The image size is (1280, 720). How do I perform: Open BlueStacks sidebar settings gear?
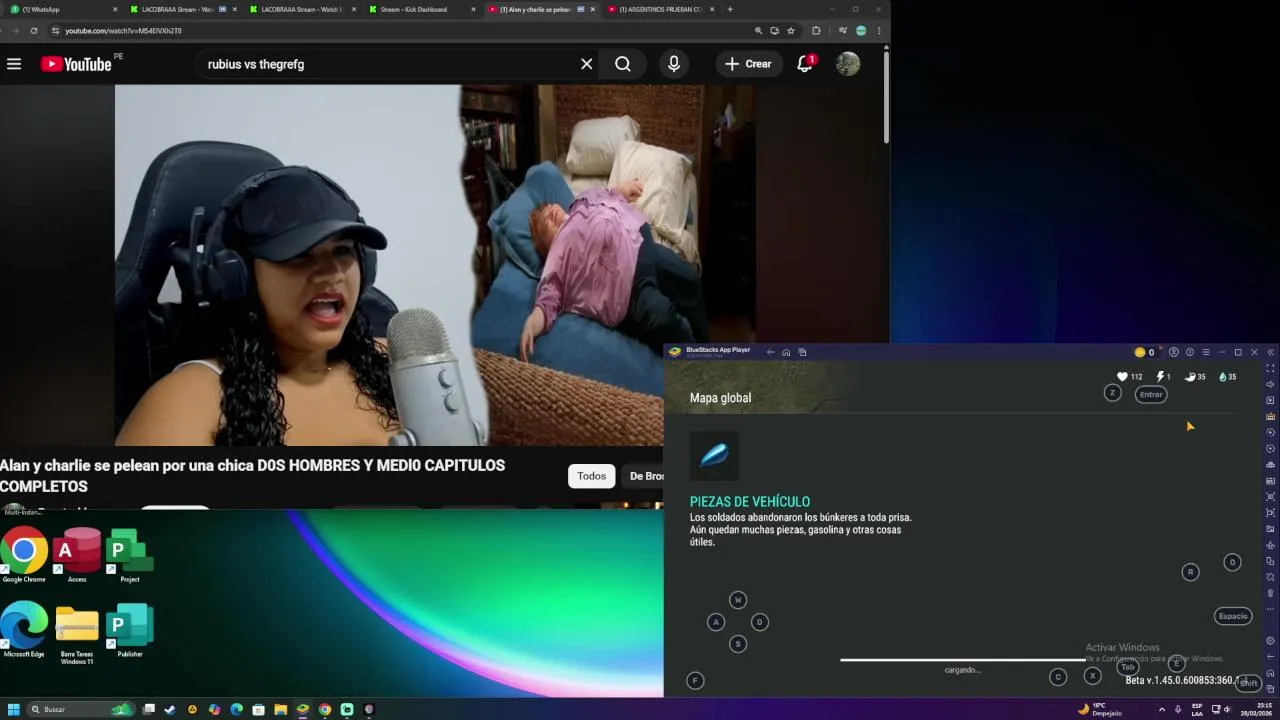[x=1270, y=641]
